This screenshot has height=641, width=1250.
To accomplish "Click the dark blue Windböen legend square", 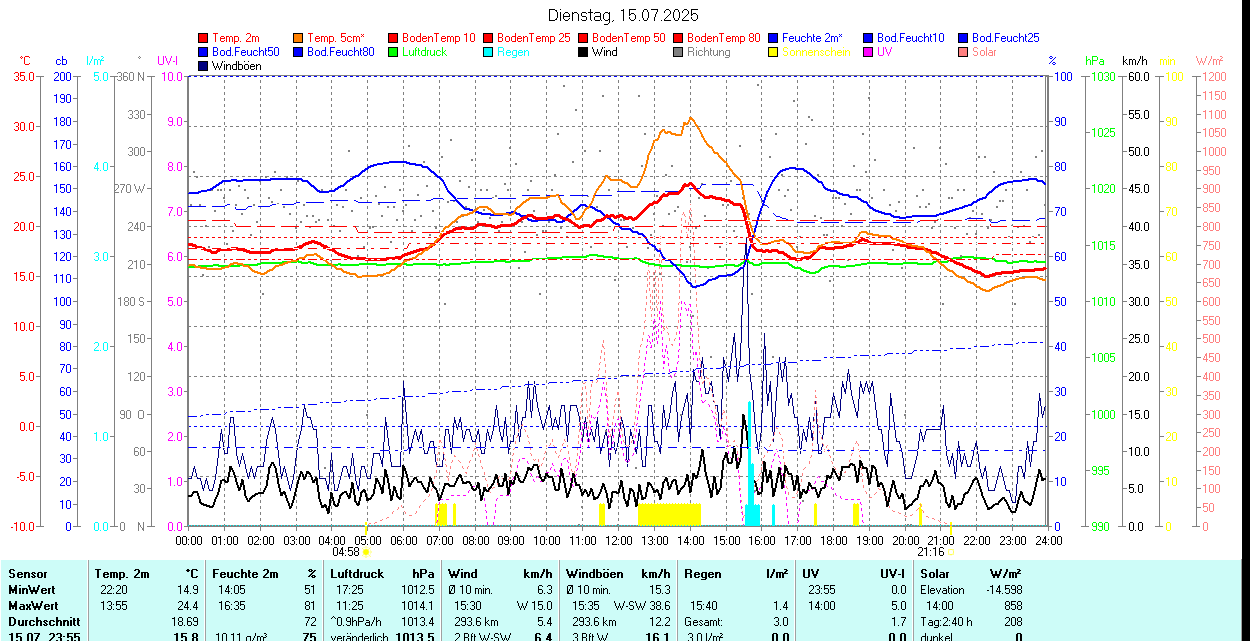I will [204, 66].
